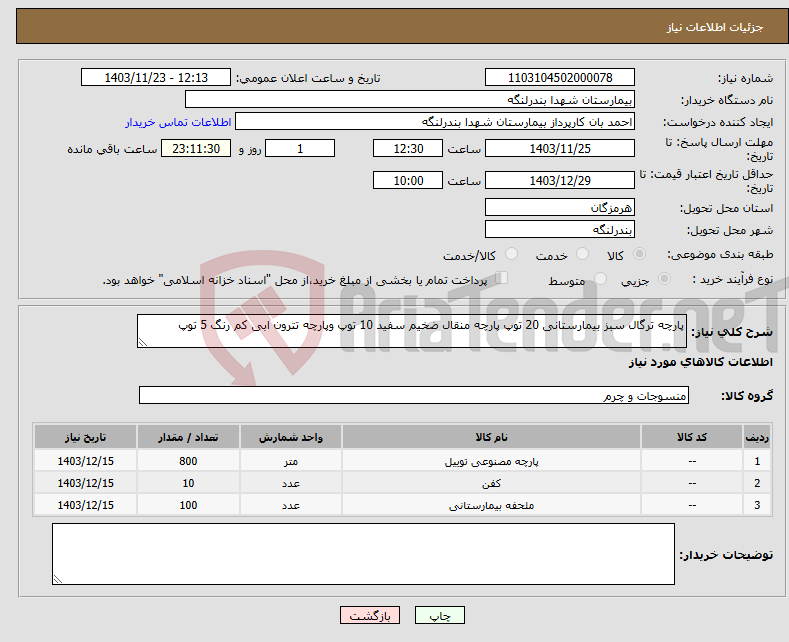This screenshot has width=789, height=642.
Task: Select the row ملحفه بیمارستانی
Action: 402,505
